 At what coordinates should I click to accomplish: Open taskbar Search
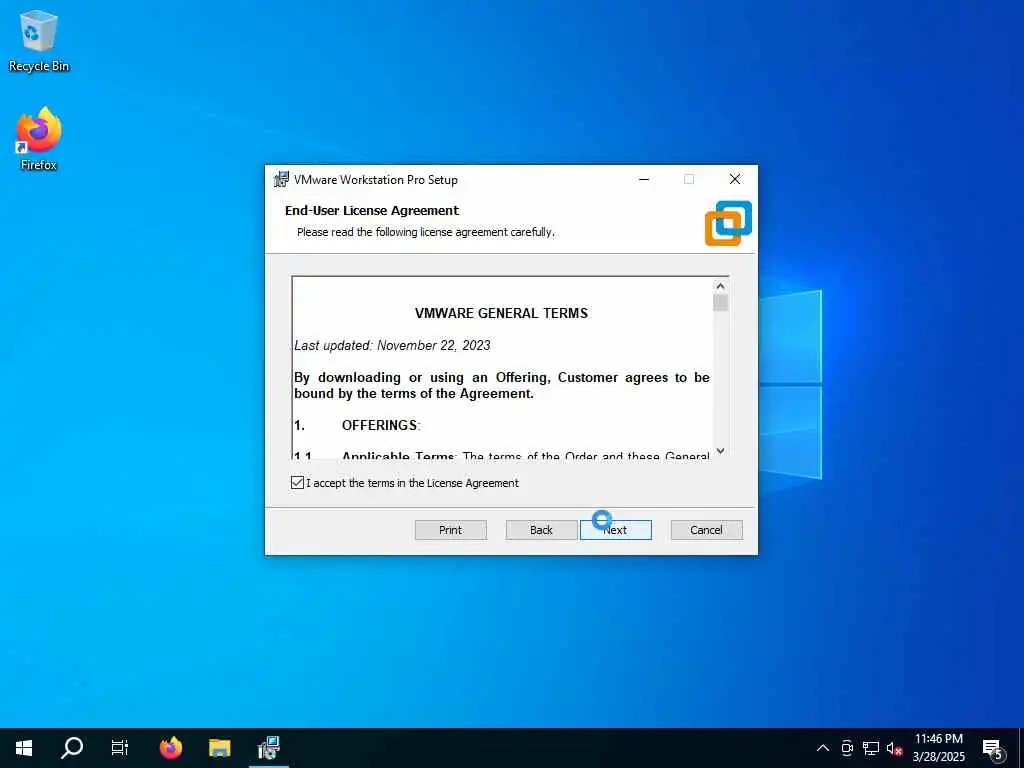click(72, 748)
